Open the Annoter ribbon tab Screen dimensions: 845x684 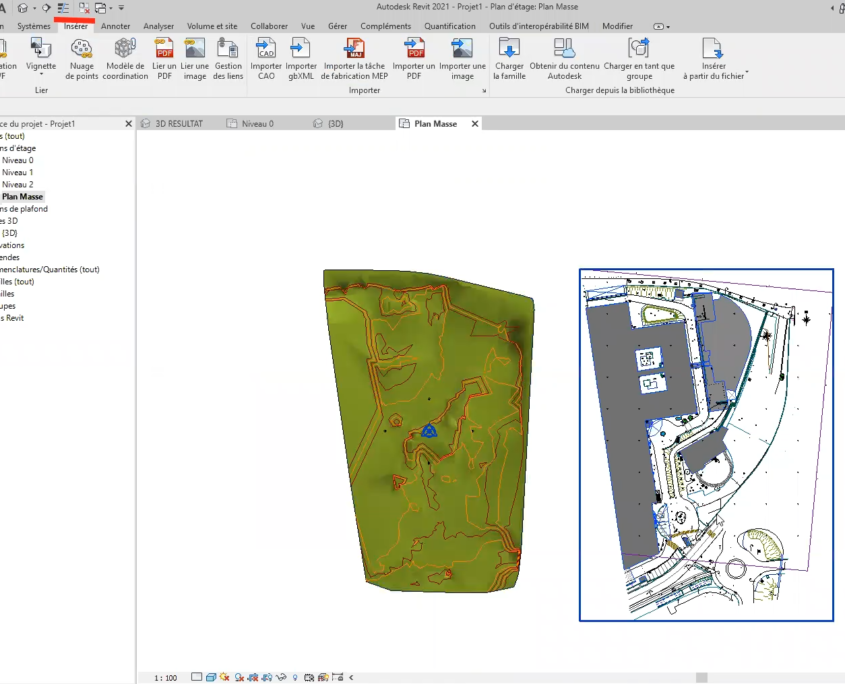click(x=116, y=26)
